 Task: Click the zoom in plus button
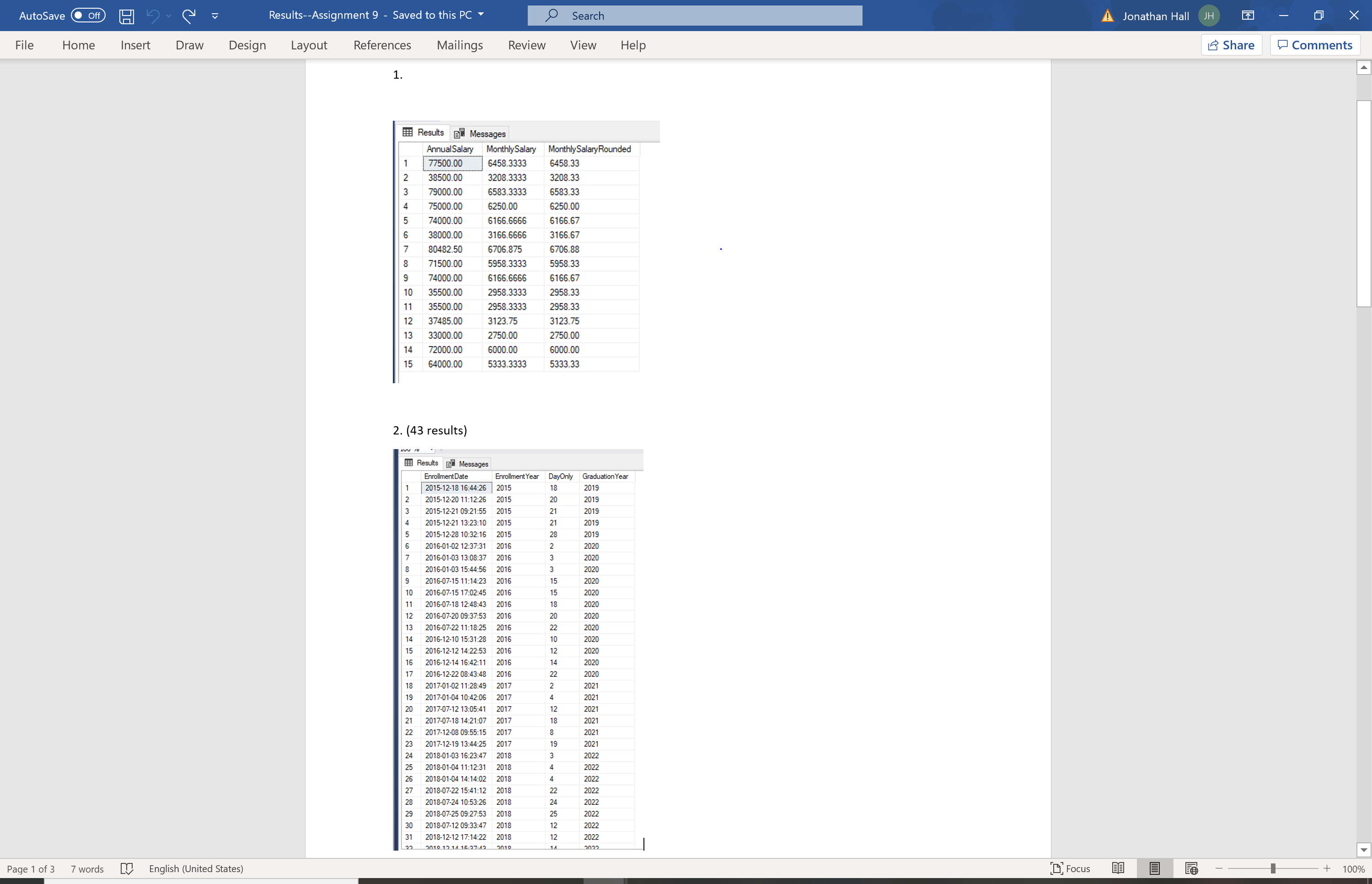coord(1327,868)
